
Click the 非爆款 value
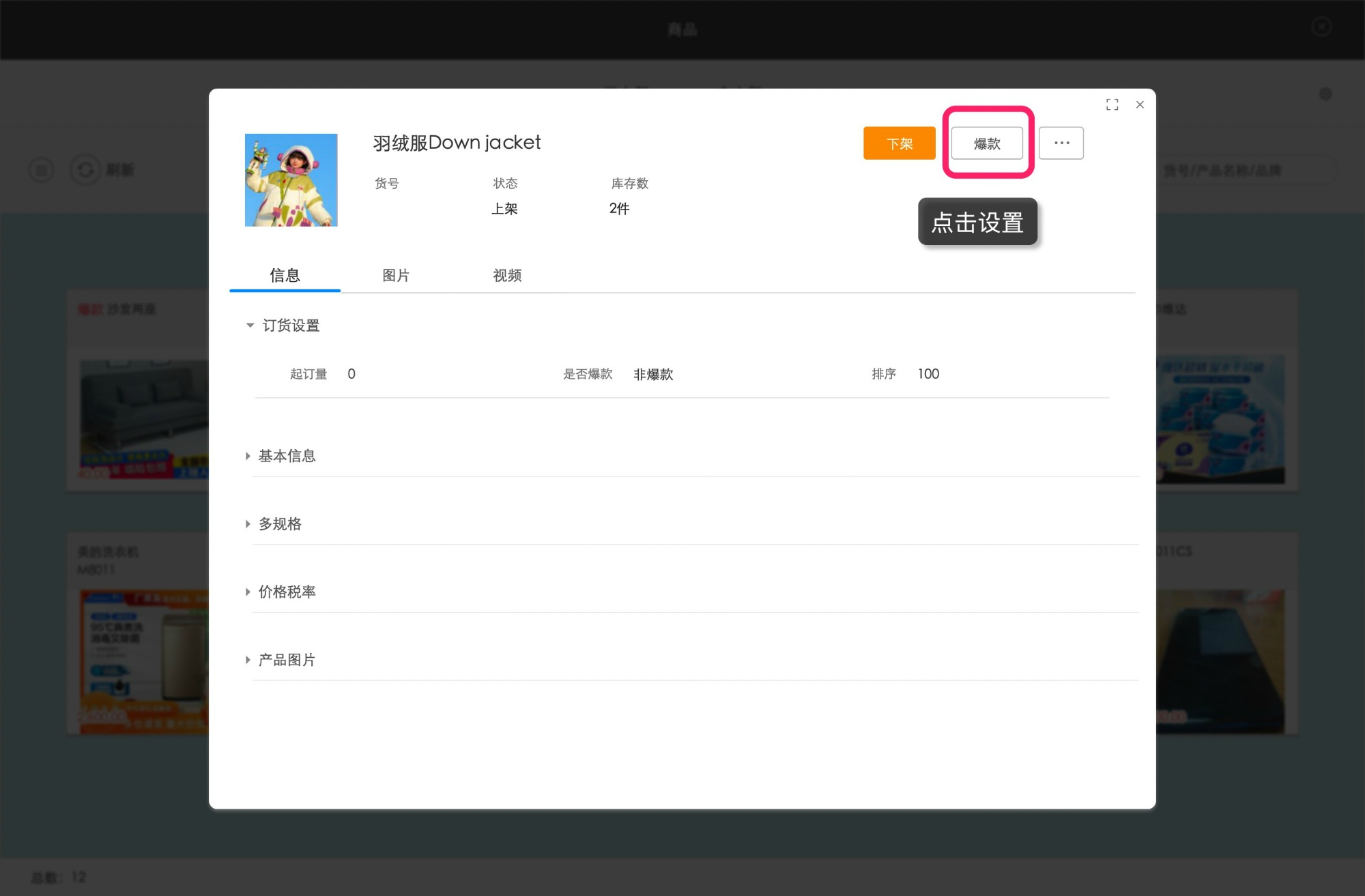[x=653, y=374]
